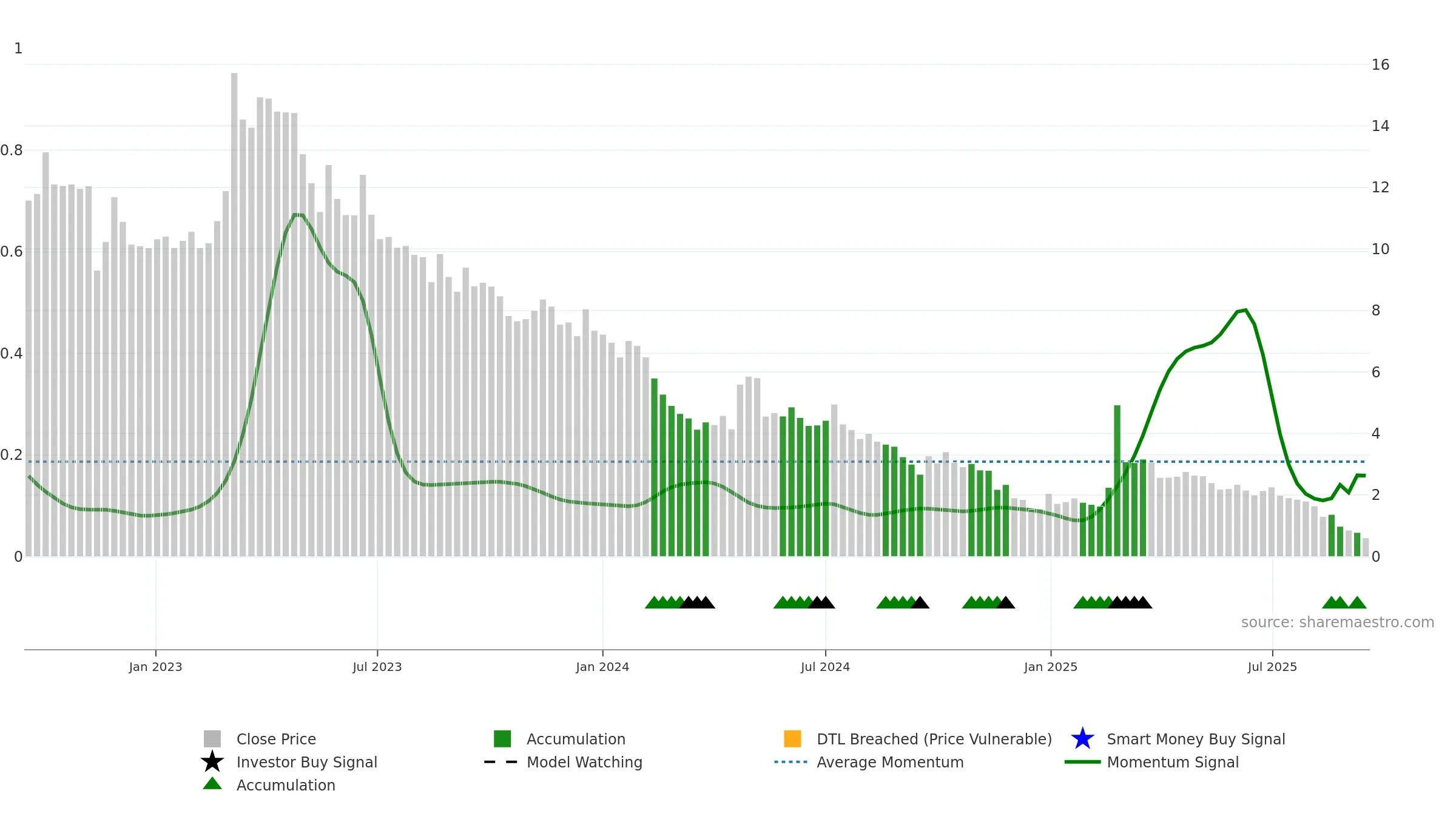This screenshot has width=1456, height=819.
Task: Click the green Accumulation triangle legend icon
Action: [212, 784]
